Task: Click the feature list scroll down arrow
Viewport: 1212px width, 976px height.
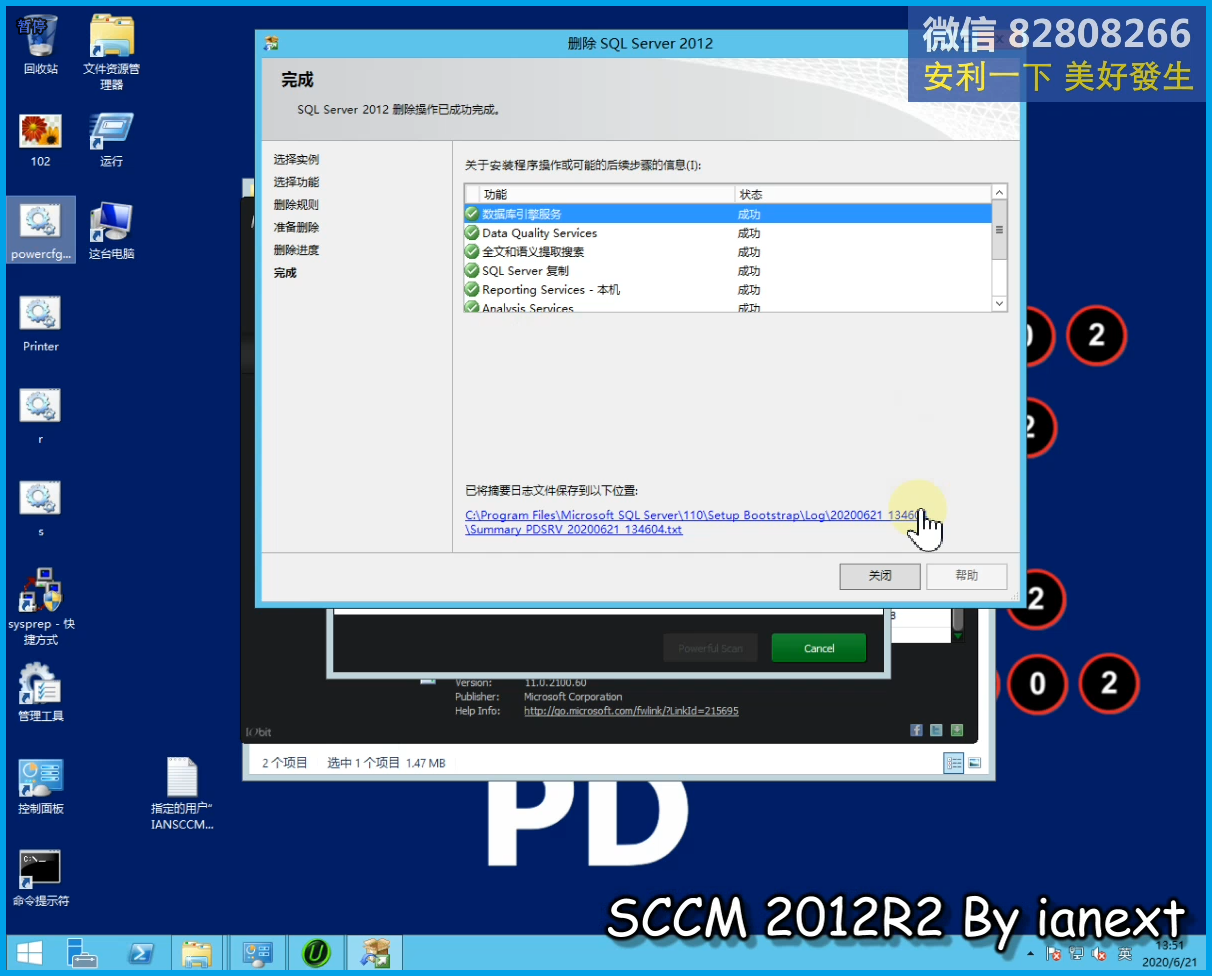Action: 999,303
